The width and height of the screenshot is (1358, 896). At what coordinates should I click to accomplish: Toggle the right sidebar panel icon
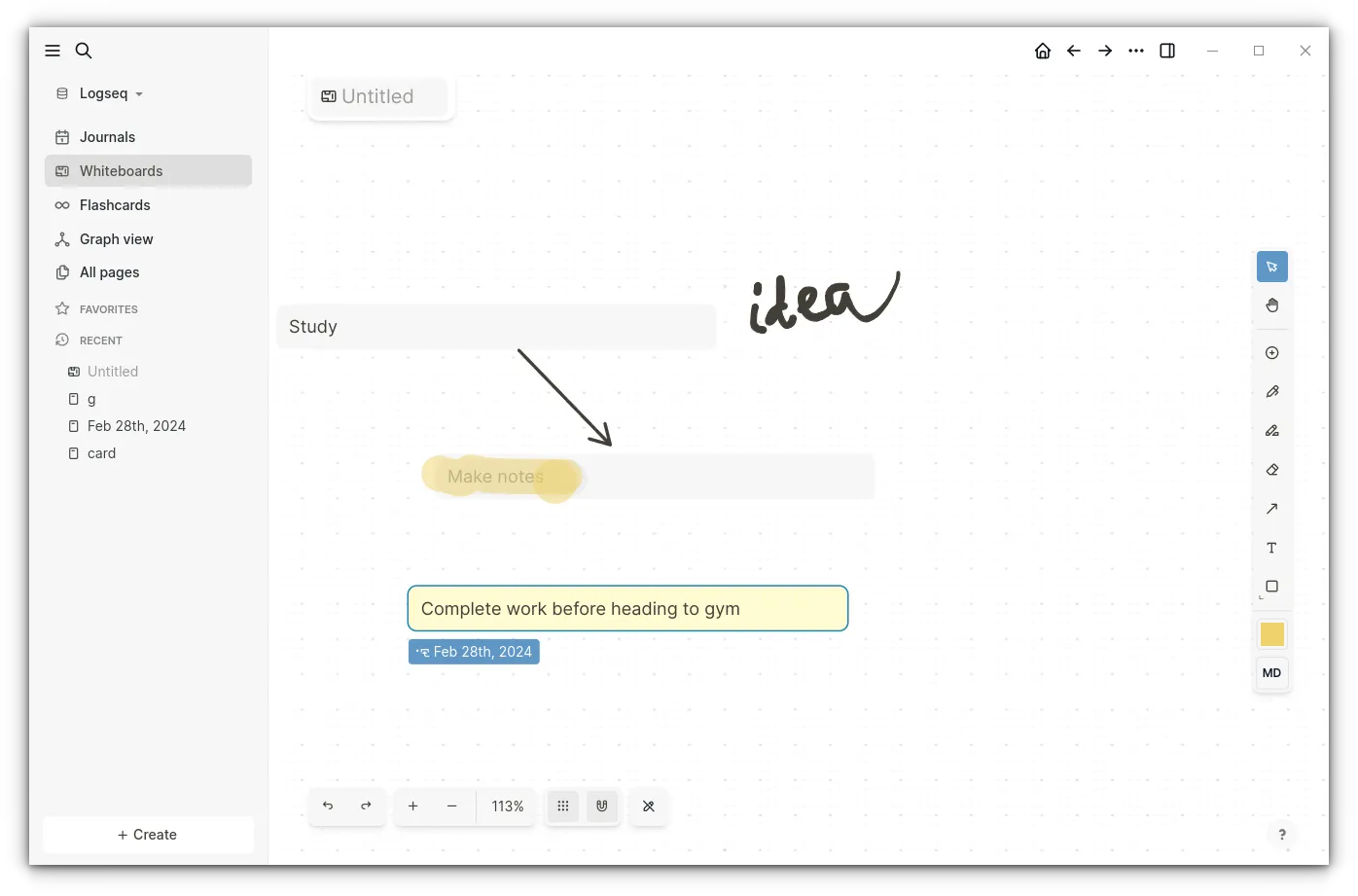1167,51
